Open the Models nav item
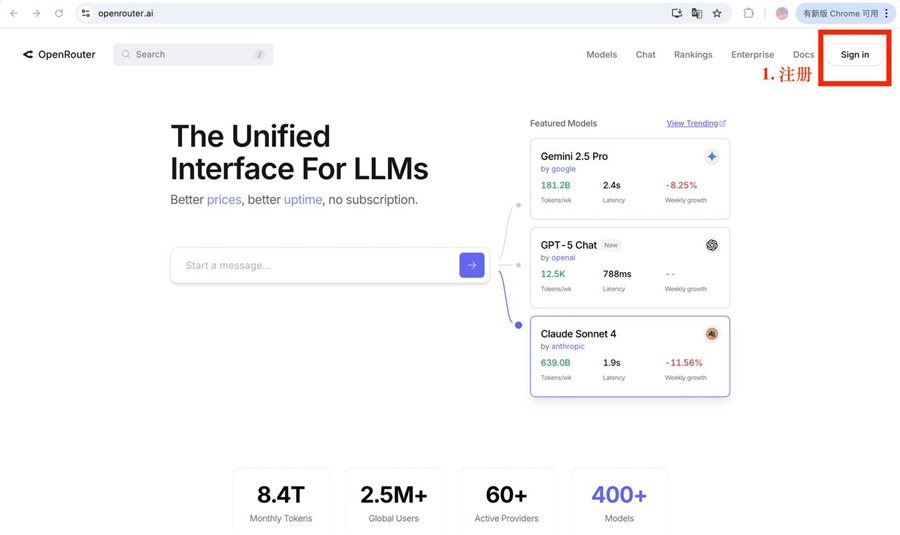The image size is (900, 535). point(602,55)
